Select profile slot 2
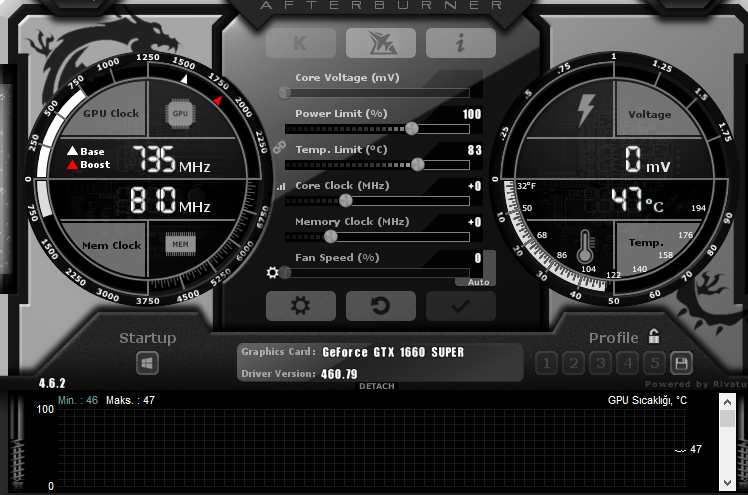This screenshot has height=495, width=748. 573,363
